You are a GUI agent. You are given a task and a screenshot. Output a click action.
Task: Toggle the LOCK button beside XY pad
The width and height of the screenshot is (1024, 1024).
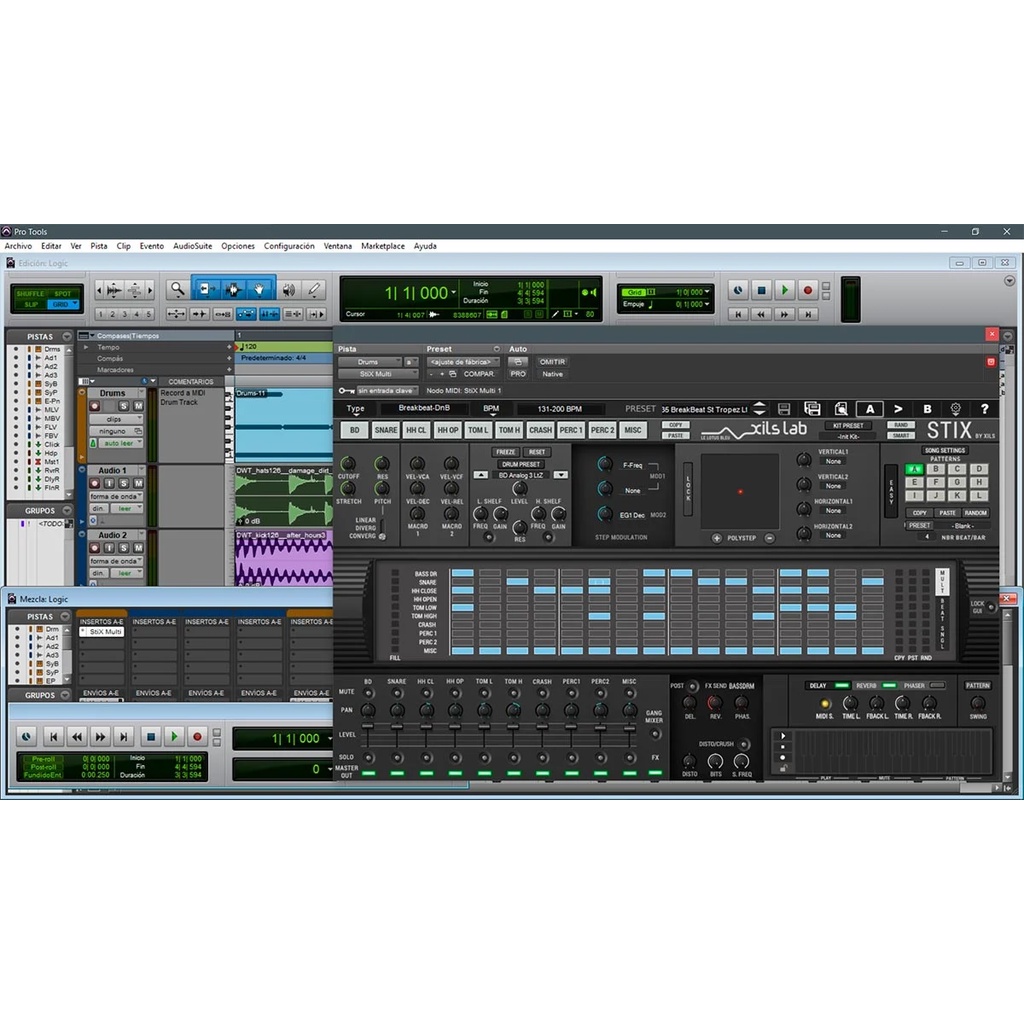688,489
